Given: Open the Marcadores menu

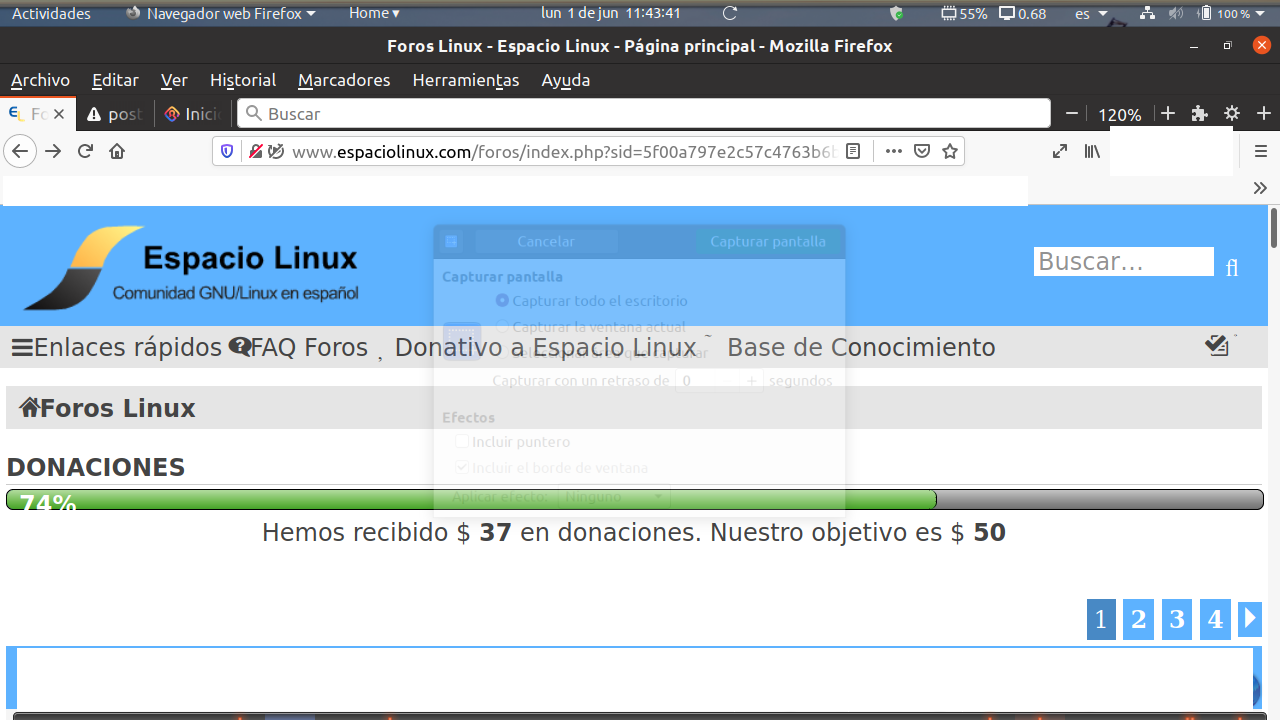Looking at the screenshot, I should (344, 80).
